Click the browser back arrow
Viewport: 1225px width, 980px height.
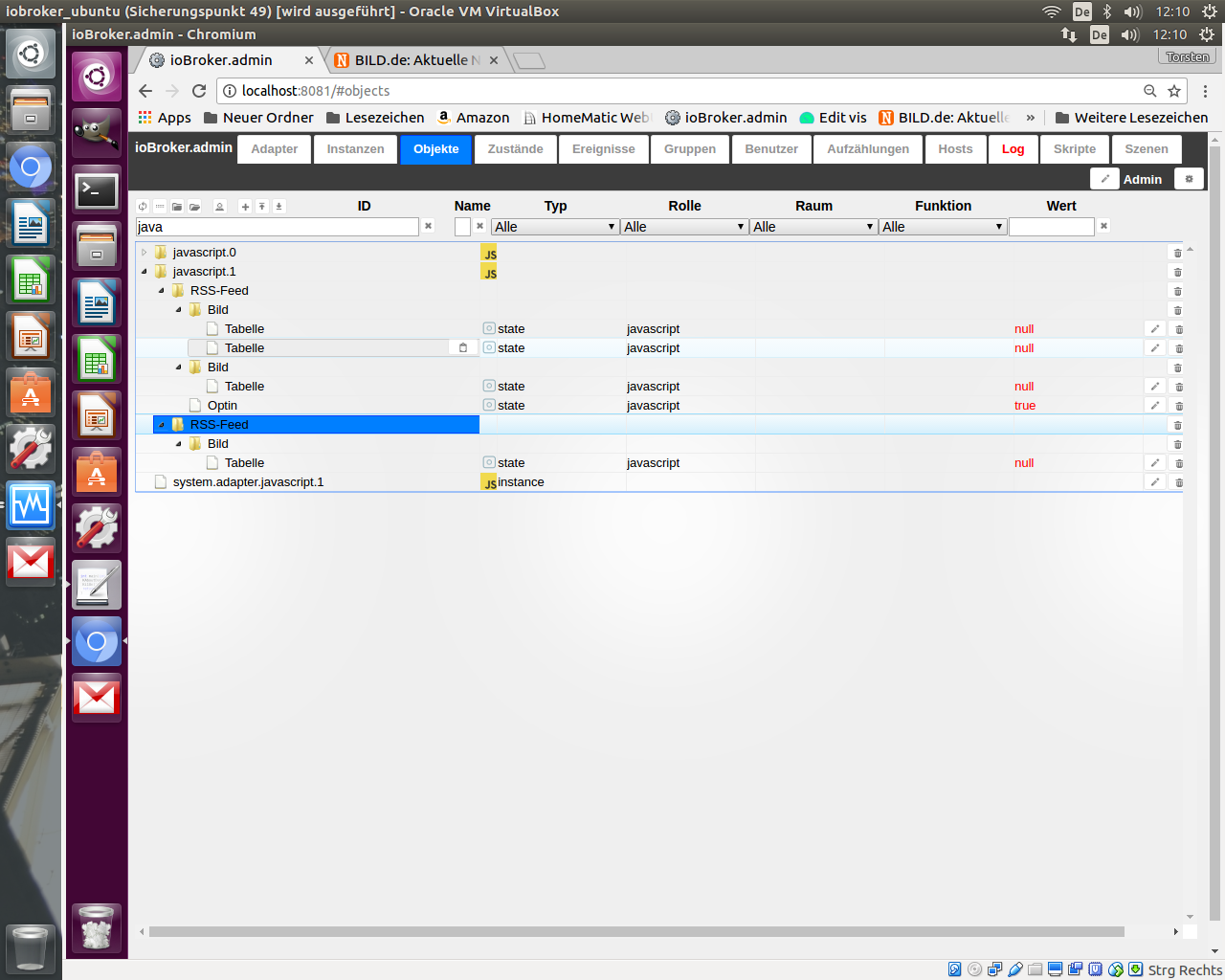[x=145, y=91]
